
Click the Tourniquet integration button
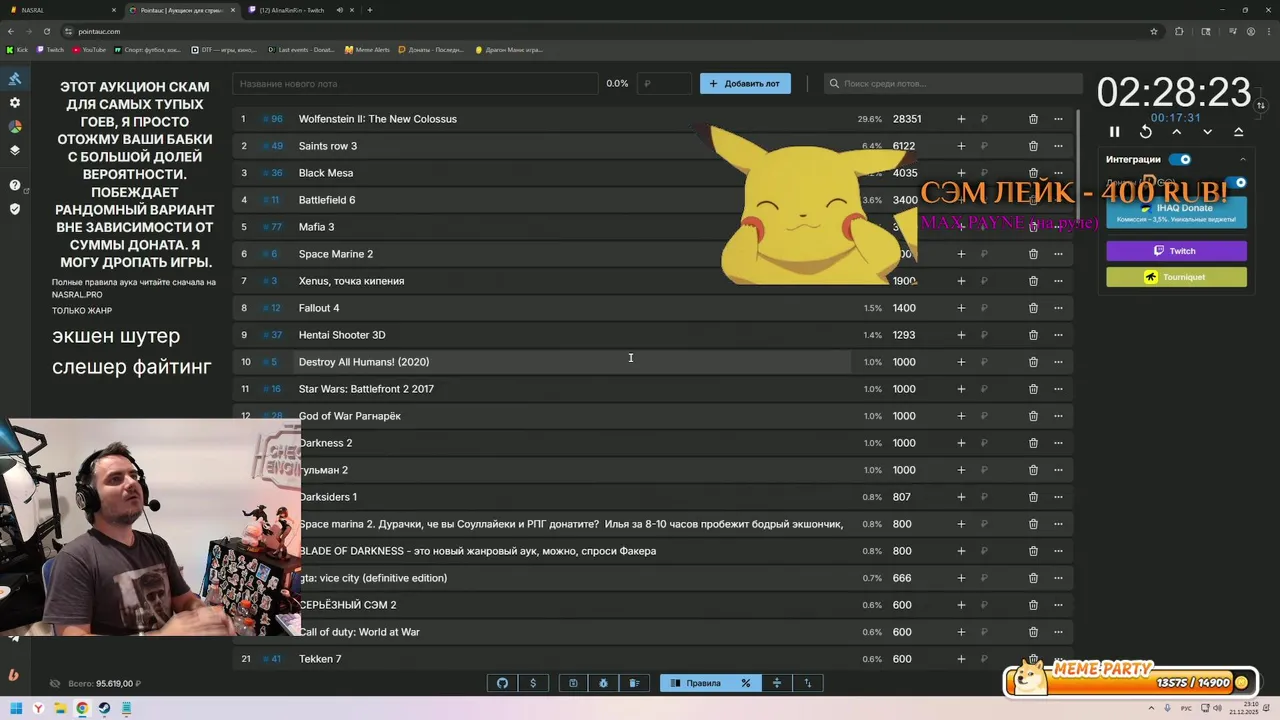point(1177,277)
